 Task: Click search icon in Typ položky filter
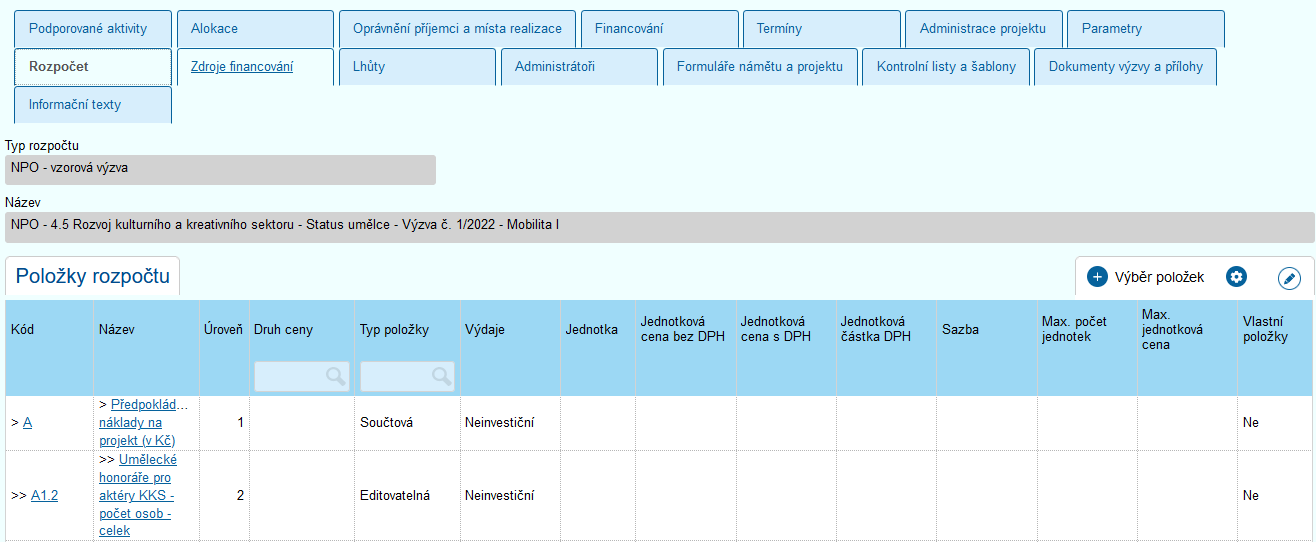pos(441,376)
